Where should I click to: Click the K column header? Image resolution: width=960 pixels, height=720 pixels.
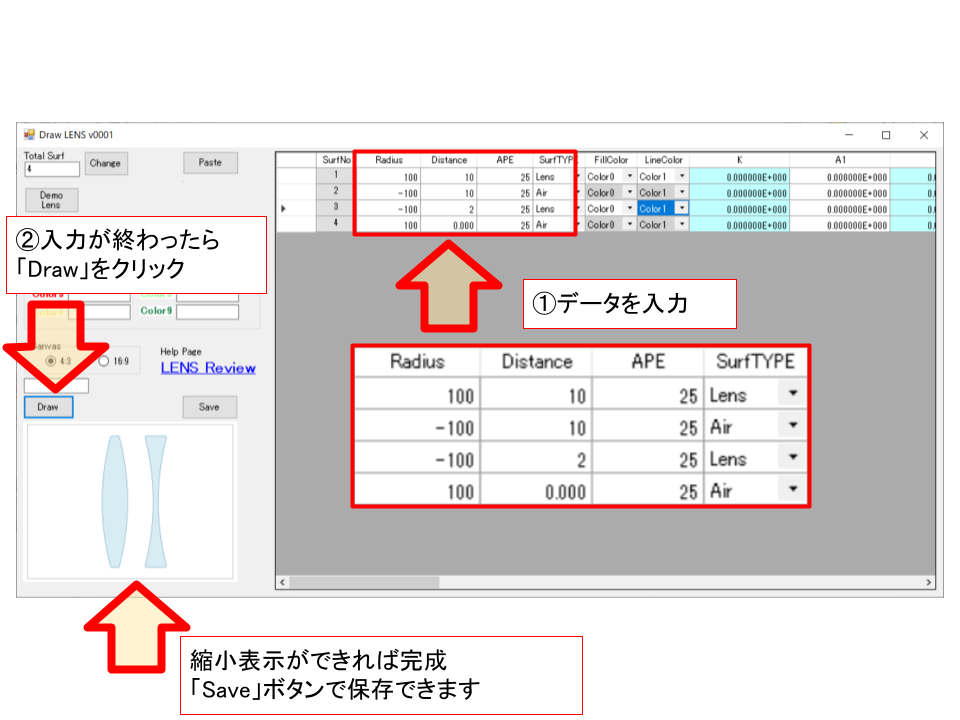(740, 160)
